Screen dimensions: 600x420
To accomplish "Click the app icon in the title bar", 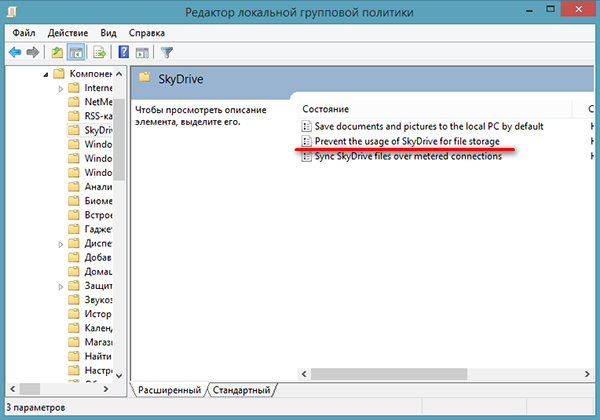I will [x=12, y=11].
